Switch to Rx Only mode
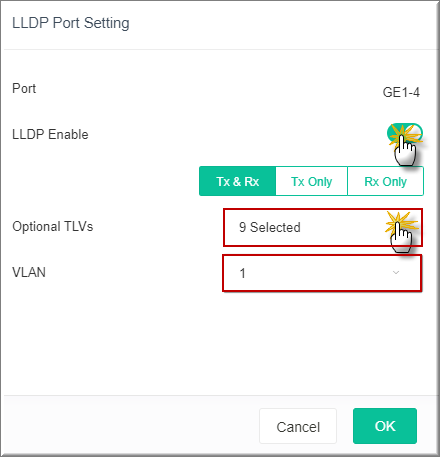 pyautogui.click(x=386, y=181)
